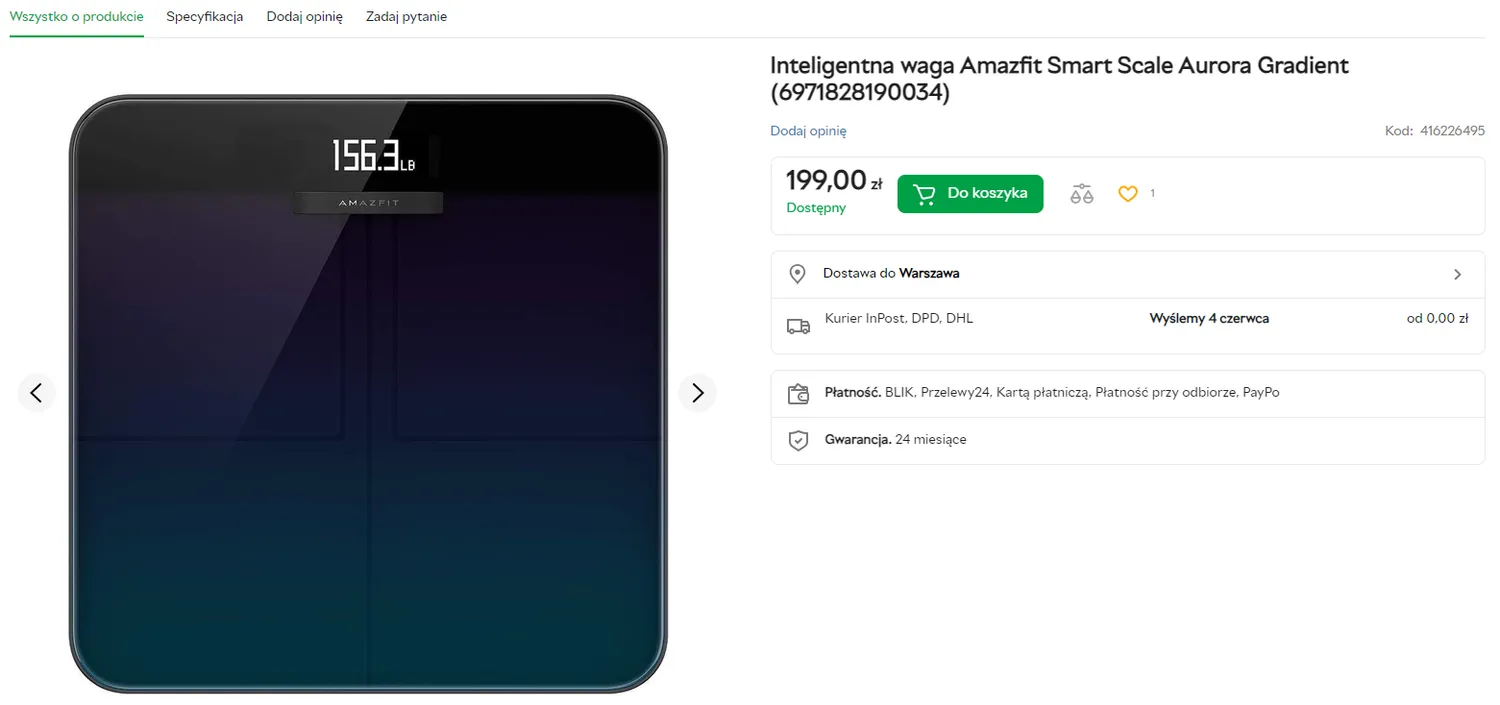
Task: Click the compare scales icon
Action: pos(1081,194)
